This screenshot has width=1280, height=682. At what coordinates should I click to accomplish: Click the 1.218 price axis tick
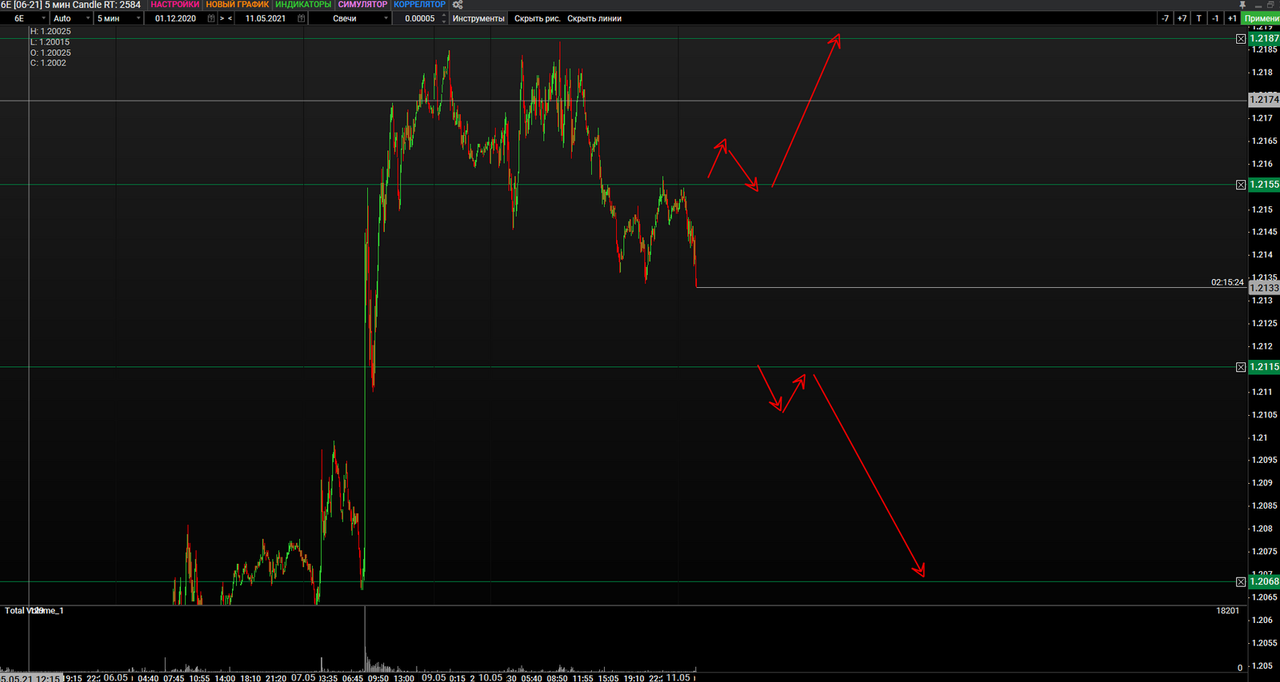coord(1262,73)
